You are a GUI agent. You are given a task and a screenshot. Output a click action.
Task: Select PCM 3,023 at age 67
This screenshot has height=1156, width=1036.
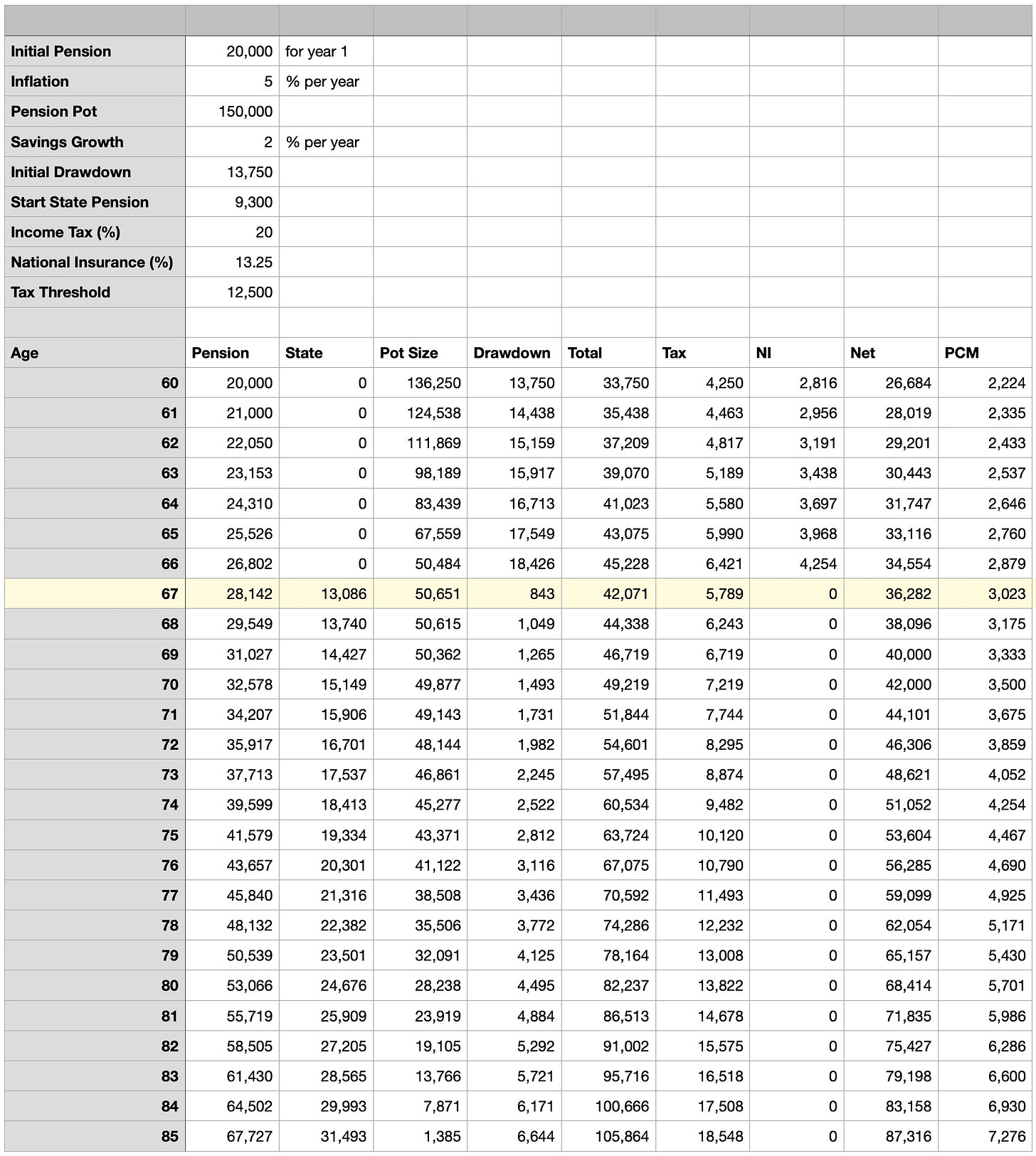pos(985,594)
